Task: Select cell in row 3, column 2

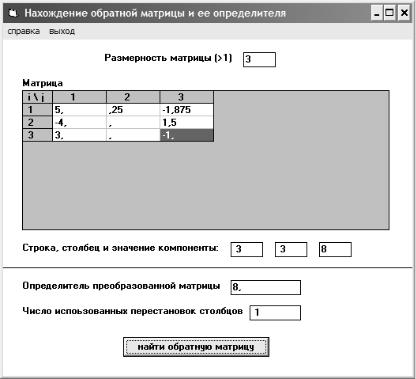Action: coord(133,135)
